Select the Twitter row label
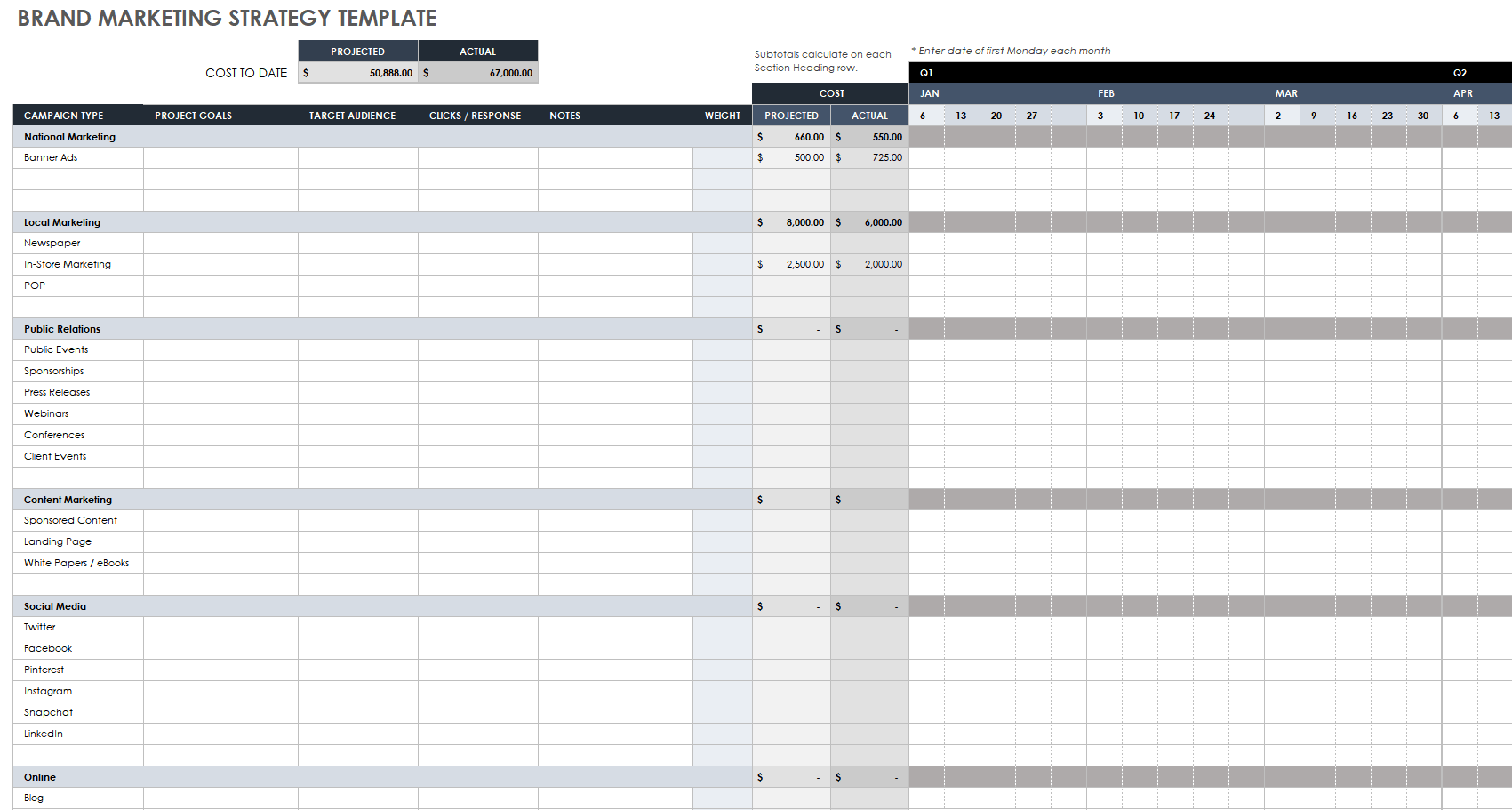Screen dimensions: 1512x810 39,627
